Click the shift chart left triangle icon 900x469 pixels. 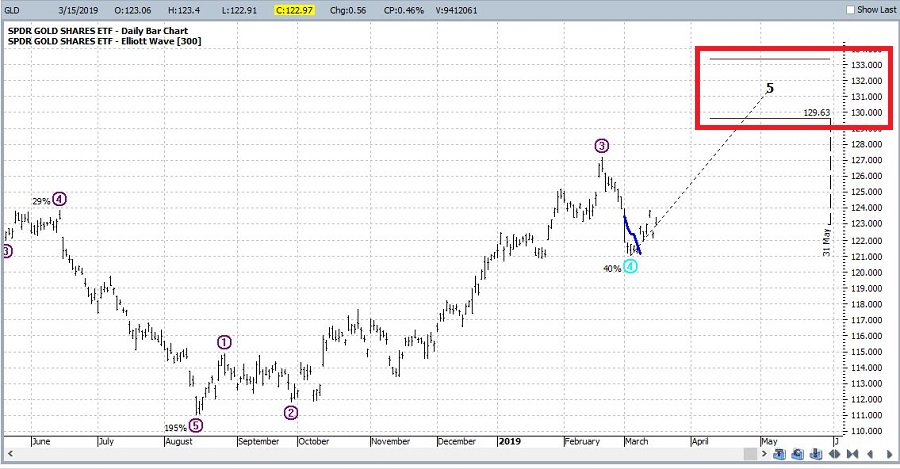click(870, 455)
